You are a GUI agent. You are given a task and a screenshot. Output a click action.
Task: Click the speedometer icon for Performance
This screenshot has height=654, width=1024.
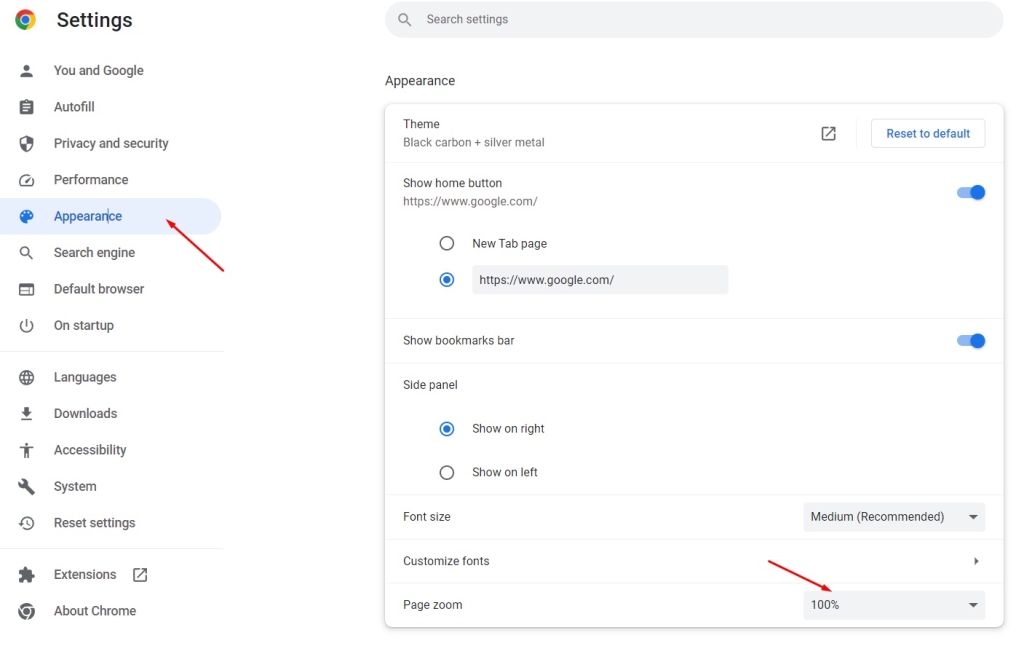pyautogui.click(x=26, y=180)
